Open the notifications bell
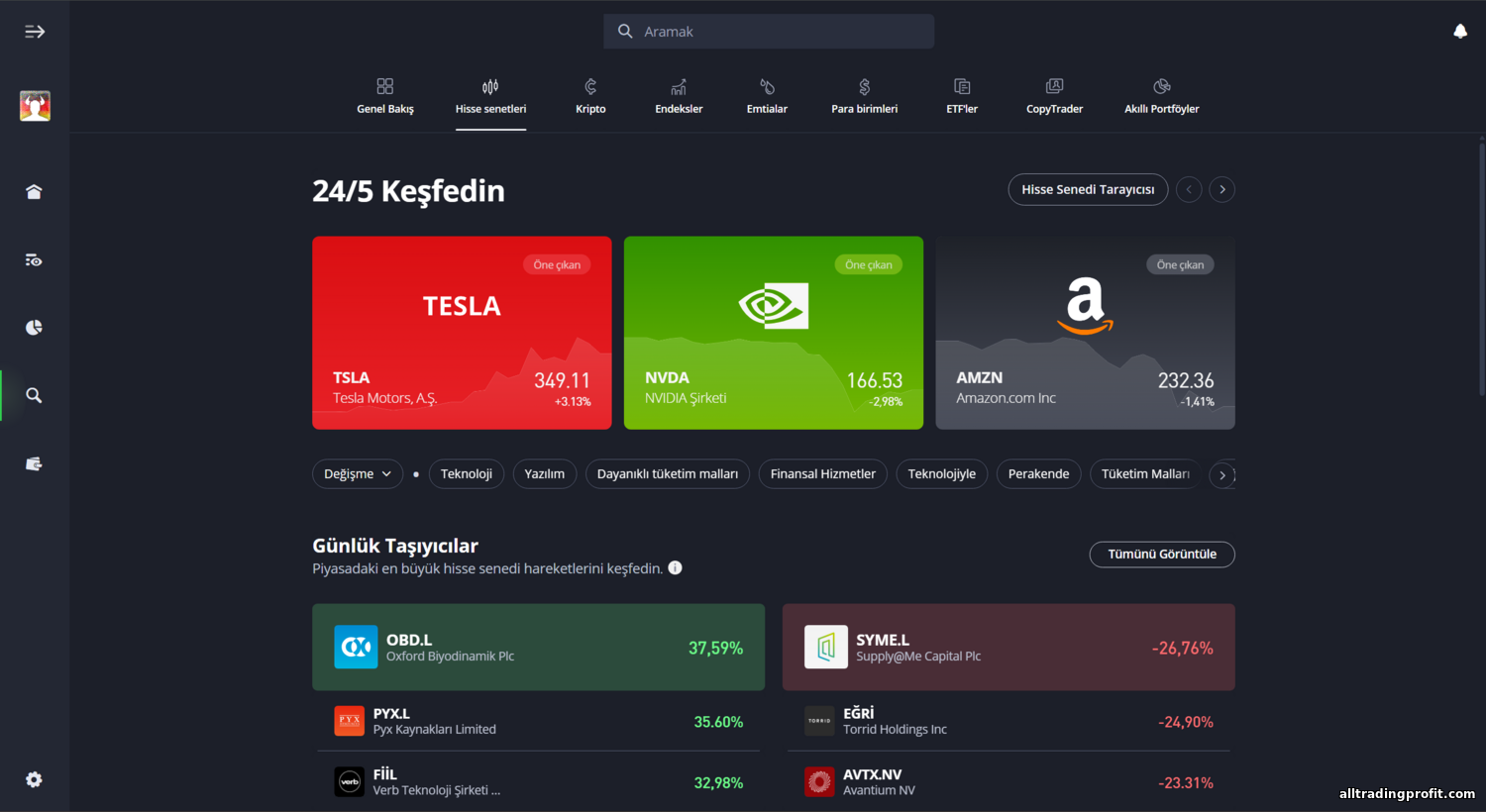The width and height of the screenshot is (1486, 812). pyautogui.click(x=1459, y=32)
